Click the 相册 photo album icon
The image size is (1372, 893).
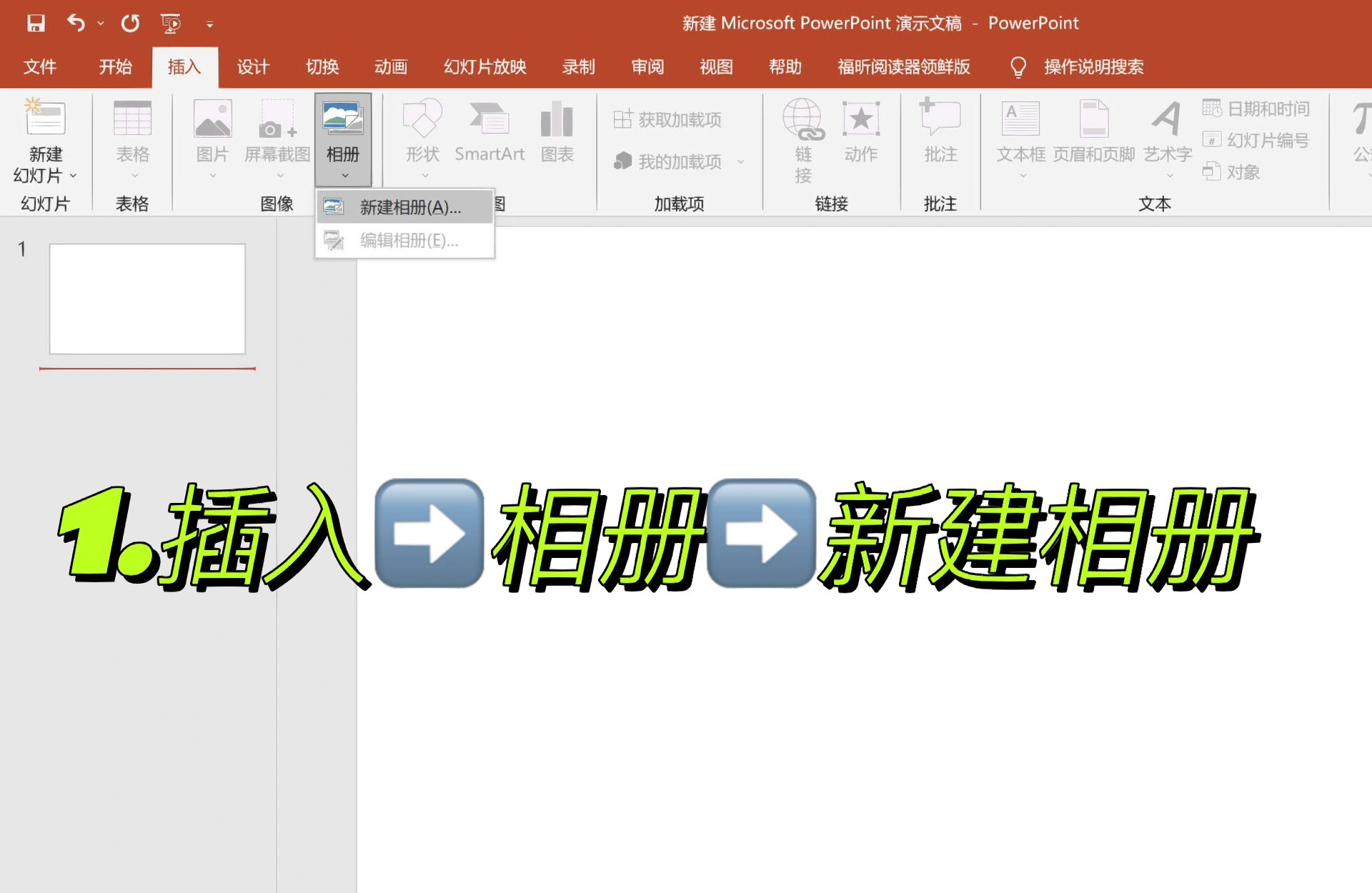(343, 118)
